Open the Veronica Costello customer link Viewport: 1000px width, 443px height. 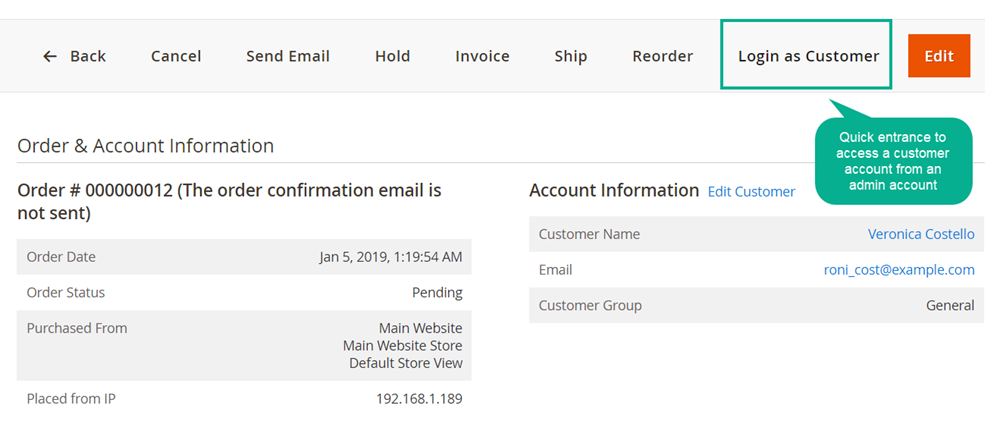click(920, 234)
